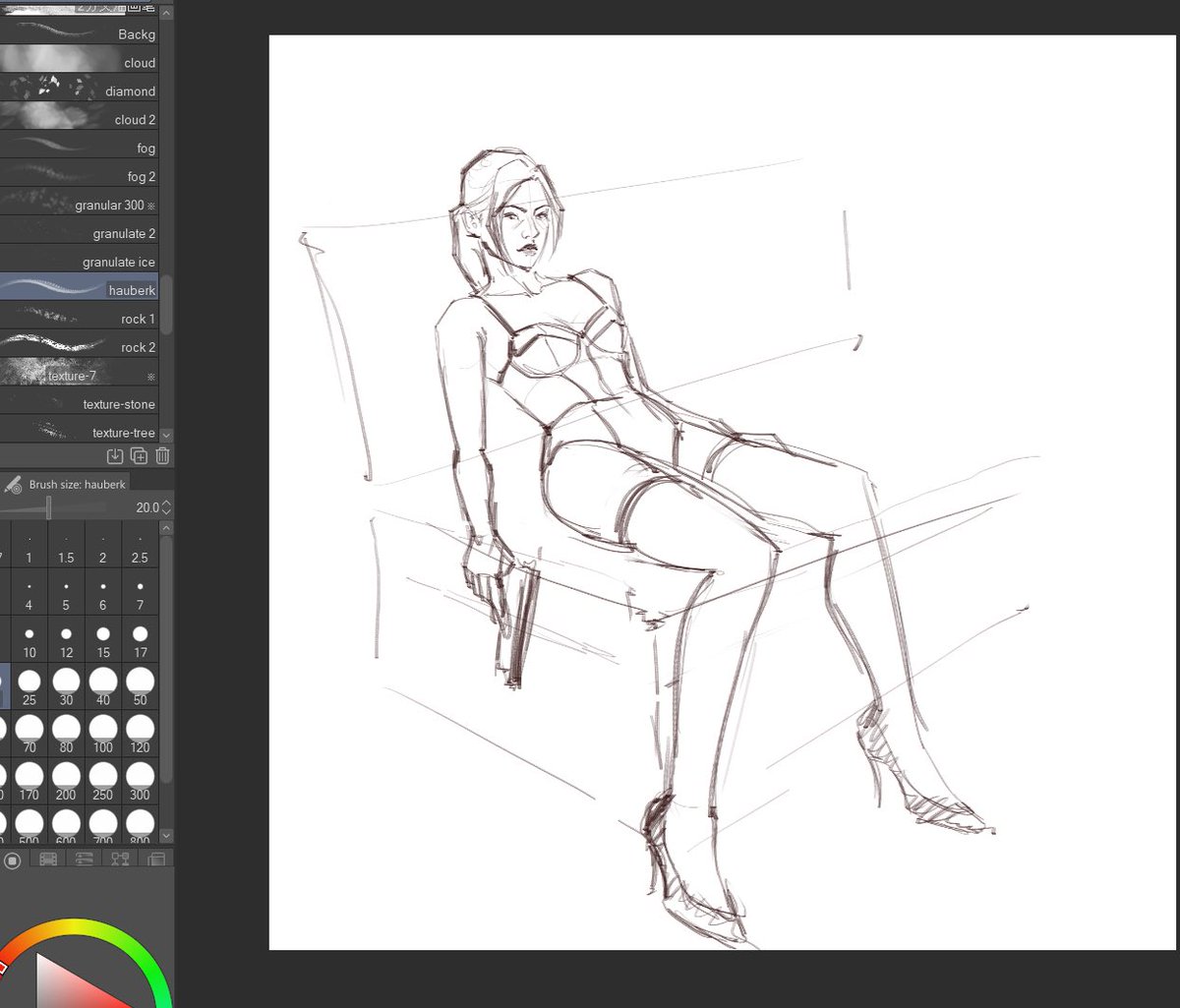Delete the selected sub tool
1180x1008 pixels.
click(x=162, y=455)
